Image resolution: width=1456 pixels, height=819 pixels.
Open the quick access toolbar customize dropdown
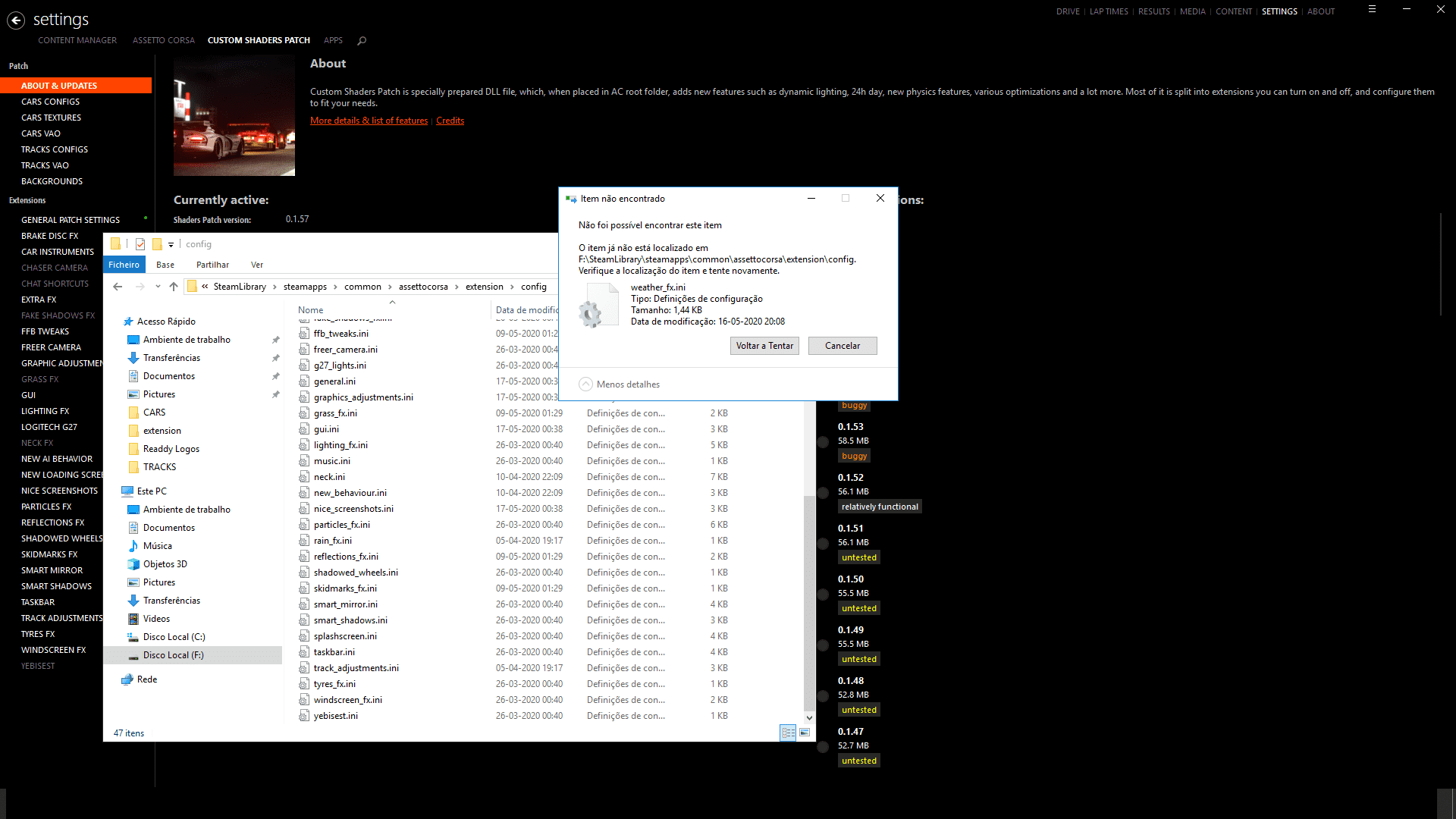[x=171, y=244]
